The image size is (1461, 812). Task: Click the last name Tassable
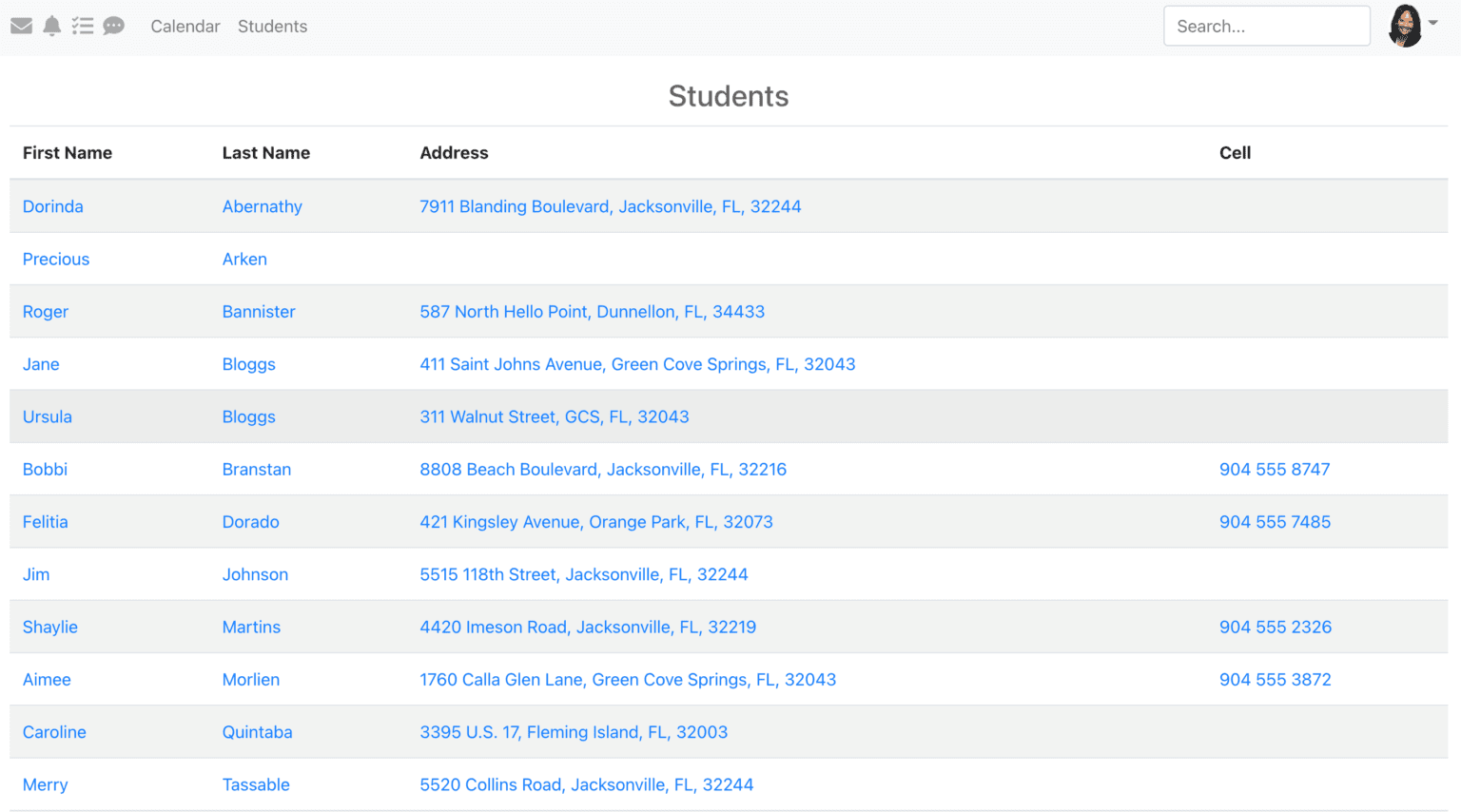click(x=256, y=784)
